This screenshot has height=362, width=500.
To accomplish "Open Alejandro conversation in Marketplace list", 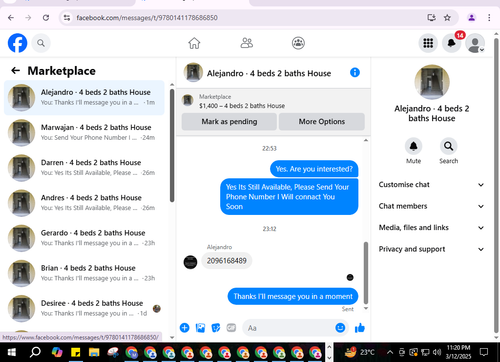I will pos(84,98).
